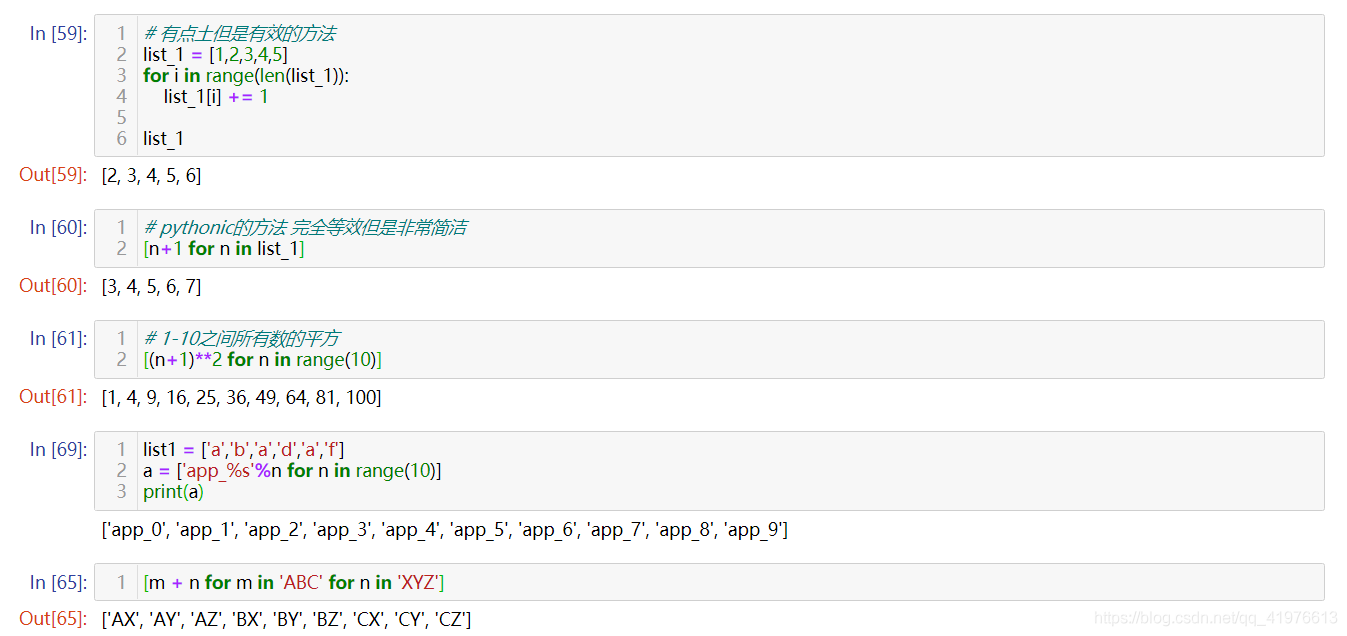Click the Out[61] output prompt
This screenshot has height=636, width=1347.
tap(53, 397)
